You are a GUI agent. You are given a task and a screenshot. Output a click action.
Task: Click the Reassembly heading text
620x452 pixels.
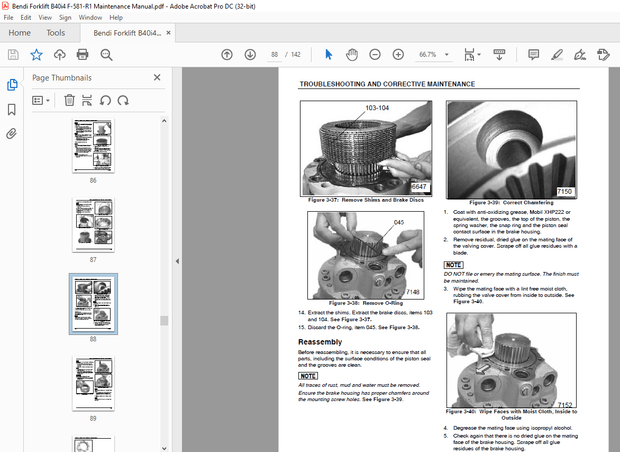pos(320,342)
